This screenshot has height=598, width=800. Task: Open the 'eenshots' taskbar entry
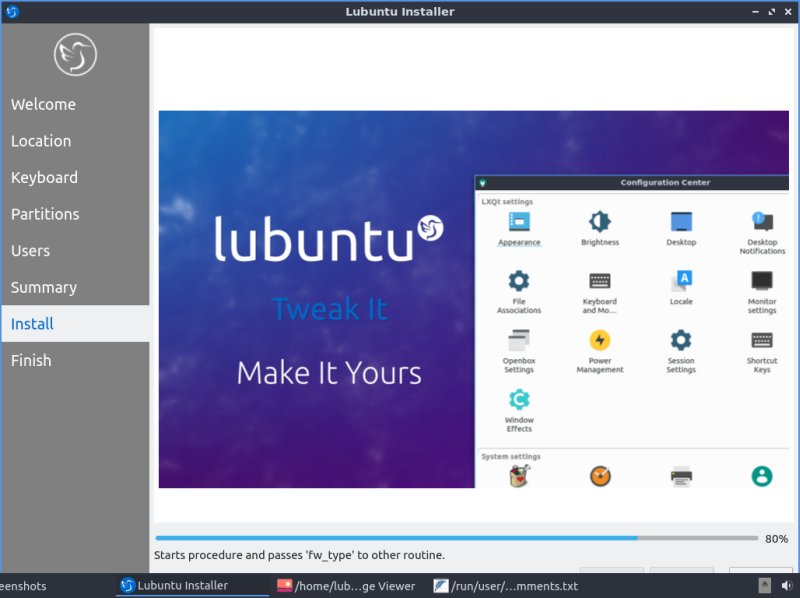23,586
